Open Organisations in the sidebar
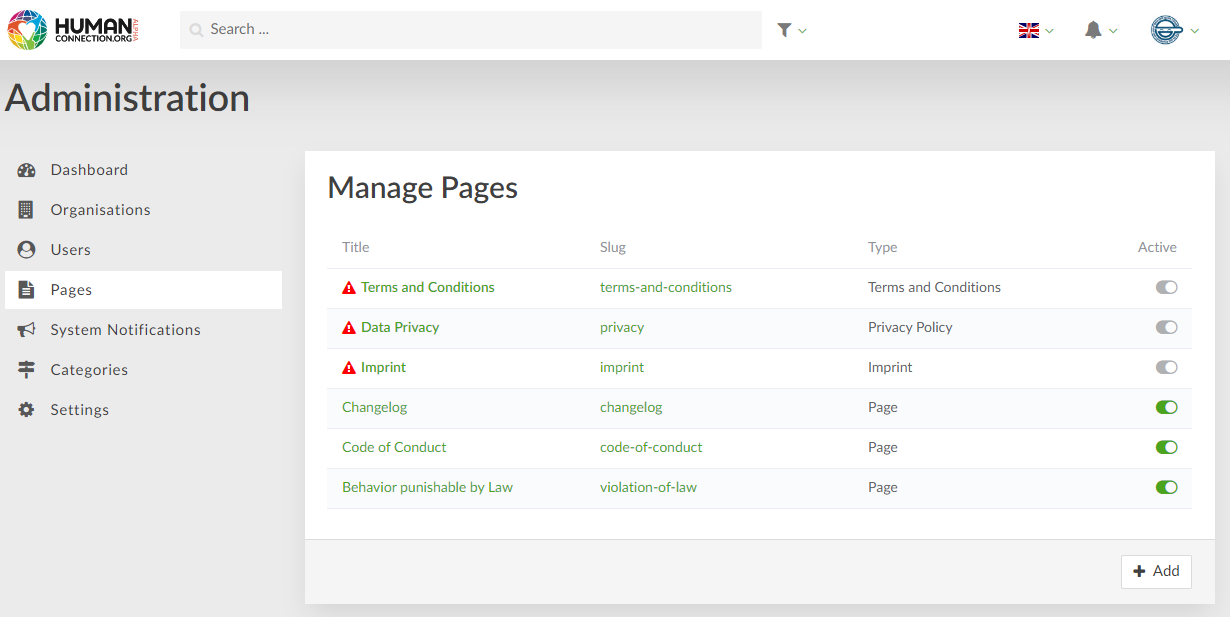1230x617 pixels. pos(143,210)
